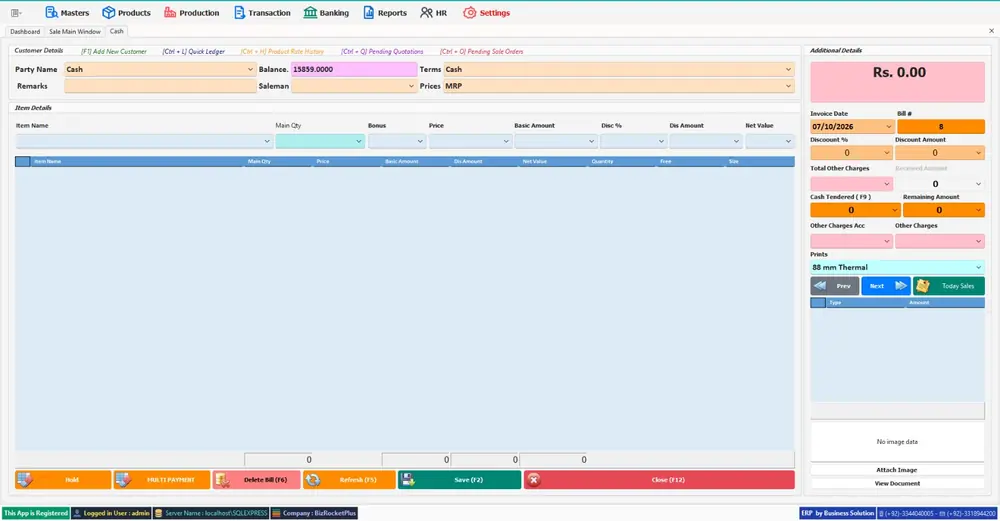Click the Price entry field
Screen dimensions: 1000x521
[x=469, y=142]
